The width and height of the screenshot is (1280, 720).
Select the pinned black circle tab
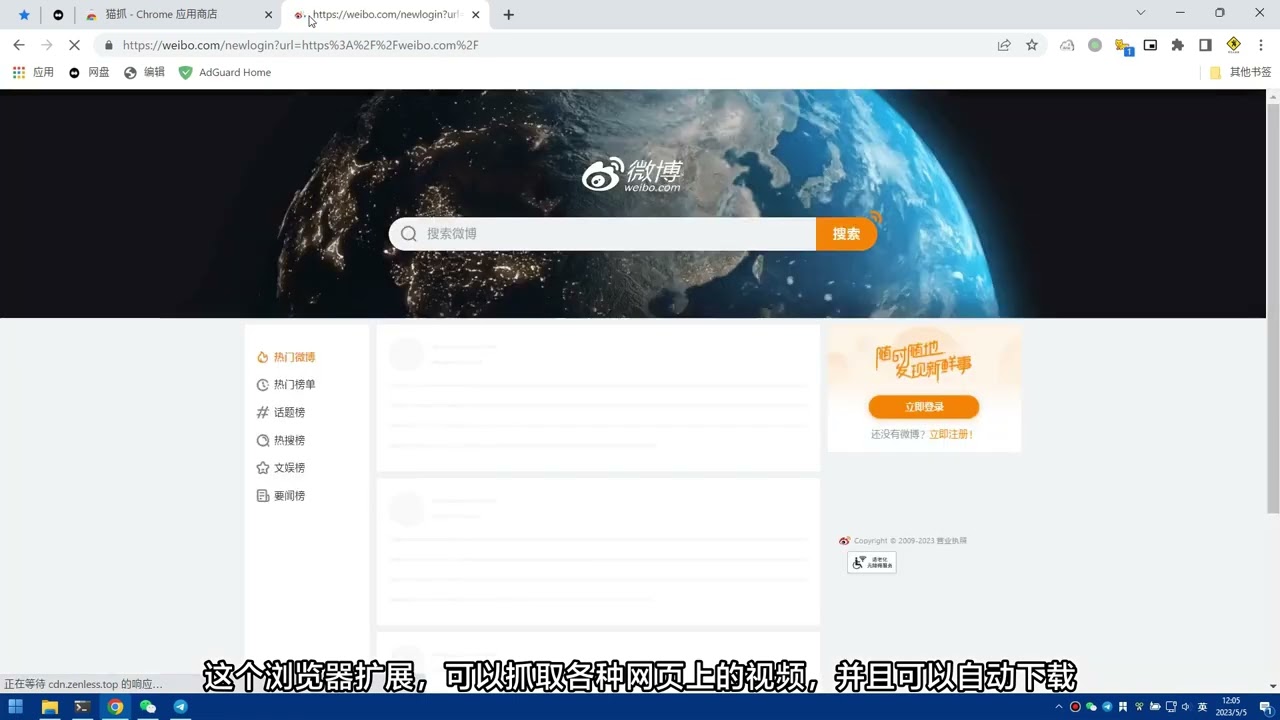(x=58, y=15)
